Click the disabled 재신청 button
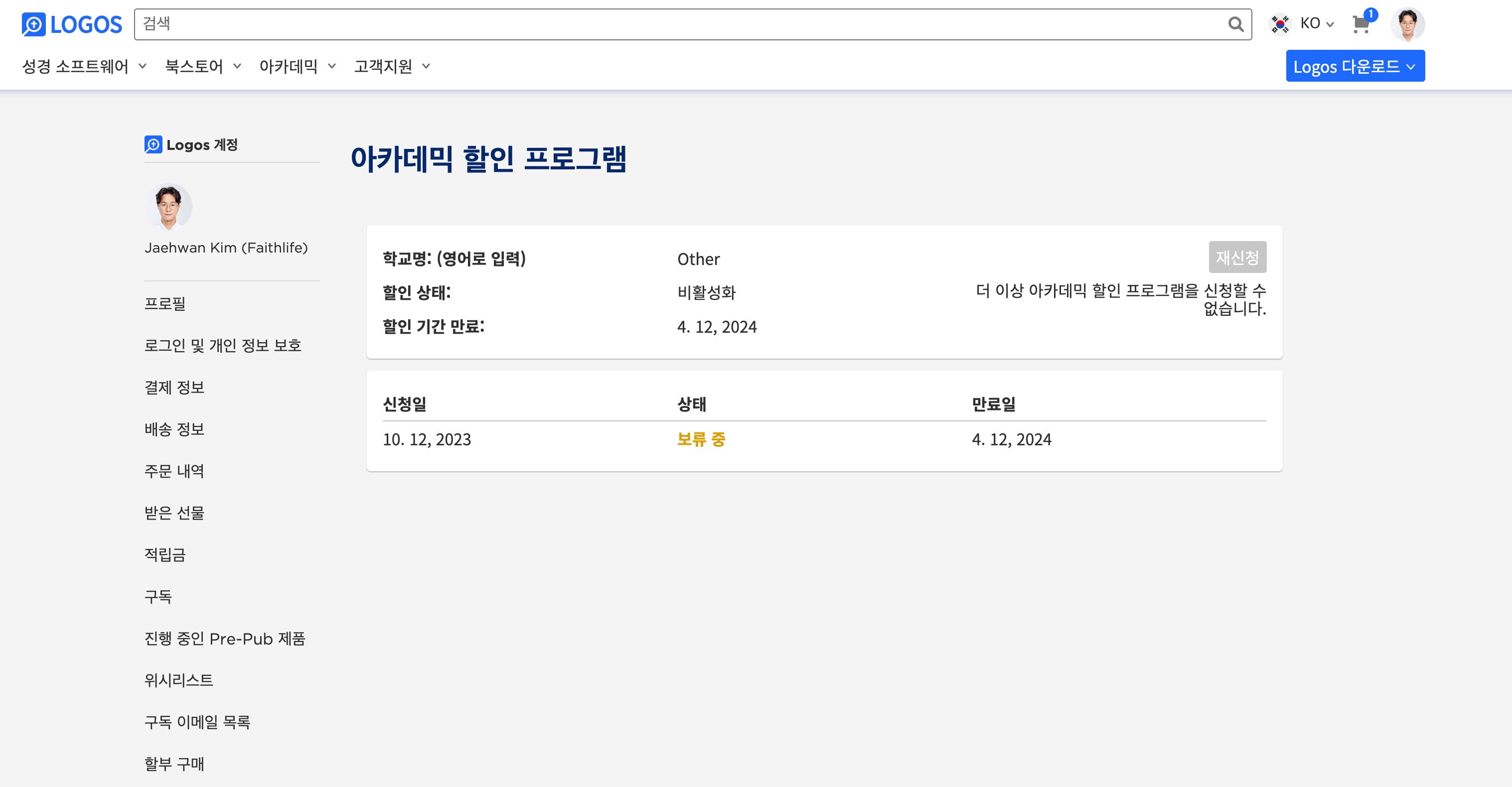This screenshot has height=787, width=1512. point(1237,257)
